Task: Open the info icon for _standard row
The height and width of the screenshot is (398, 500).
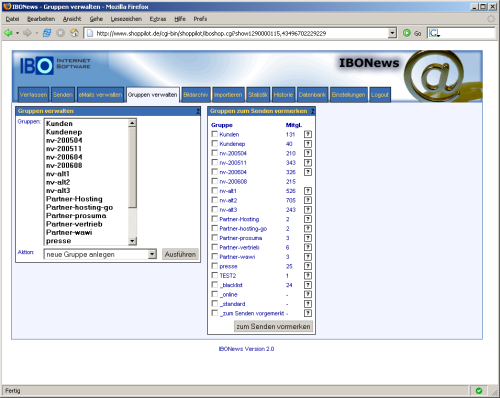Action: tap(308, 304)
